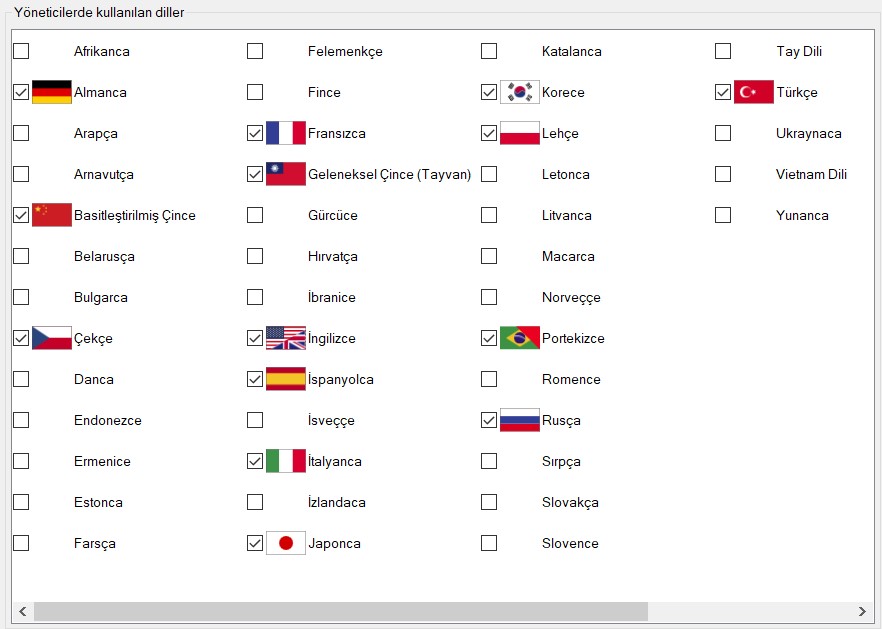The image size is (882, 629).
Task: Click the German flag icon next to Almanca
Action: (x=52, y=92)
